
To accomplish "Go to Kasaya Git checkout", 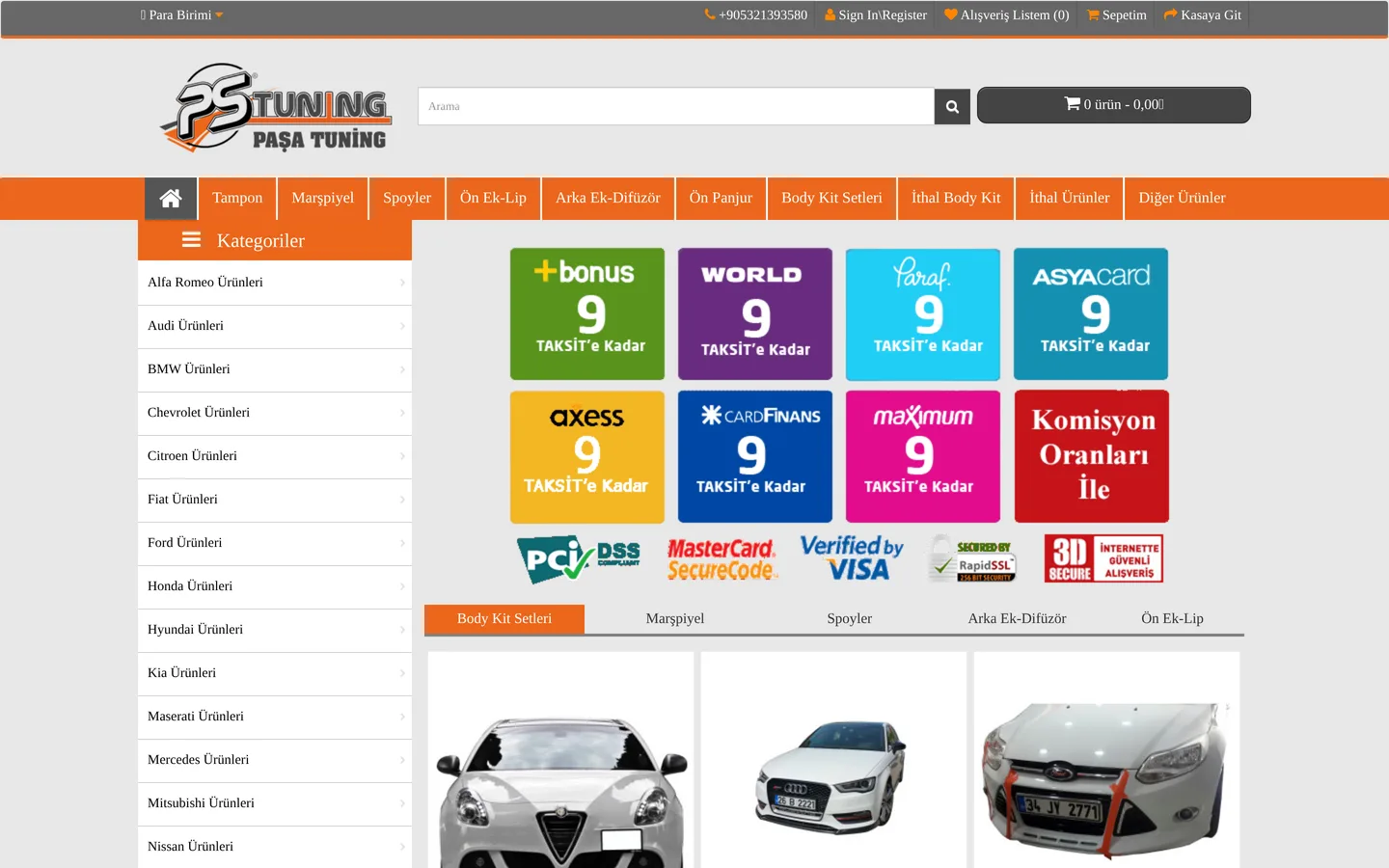I will [1203, 15].
